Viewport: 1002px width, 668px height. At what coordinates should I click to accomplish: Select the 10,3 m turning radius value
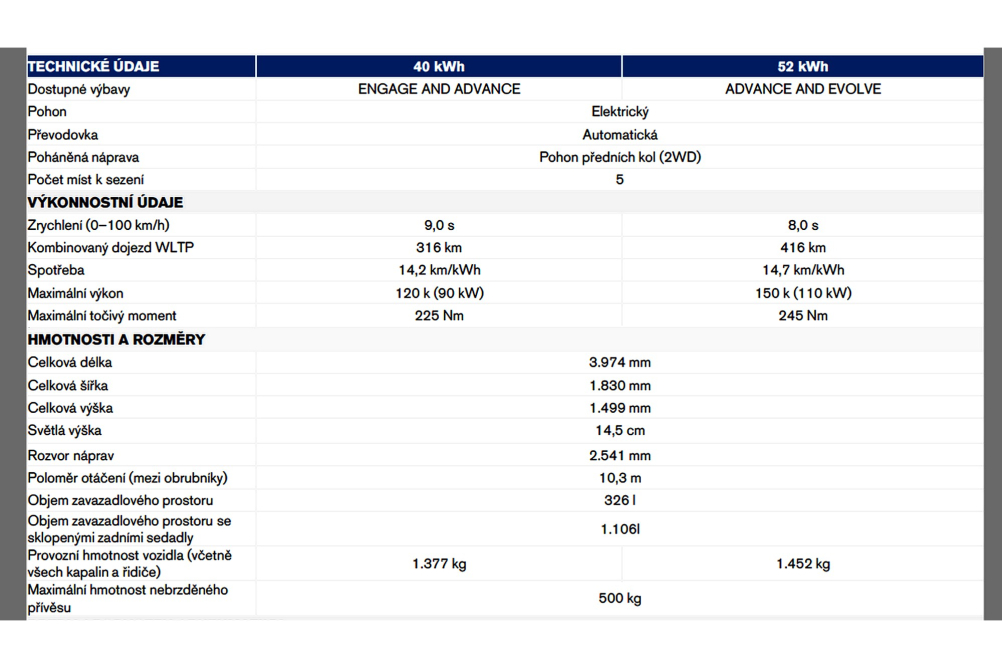(x=620, y=479)
